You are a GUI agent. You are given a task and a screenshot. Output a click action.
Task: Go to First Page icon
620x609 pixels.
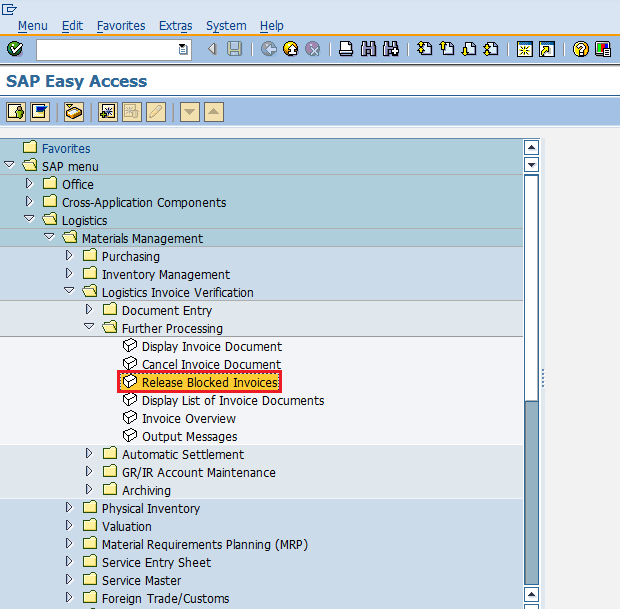(x=425, y=49)
